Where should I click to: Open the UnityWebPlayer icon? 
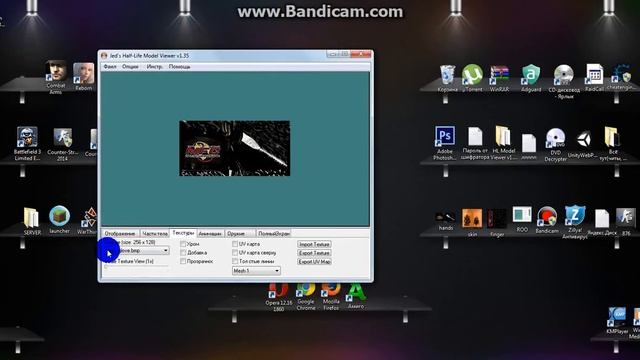click(583, 144)
